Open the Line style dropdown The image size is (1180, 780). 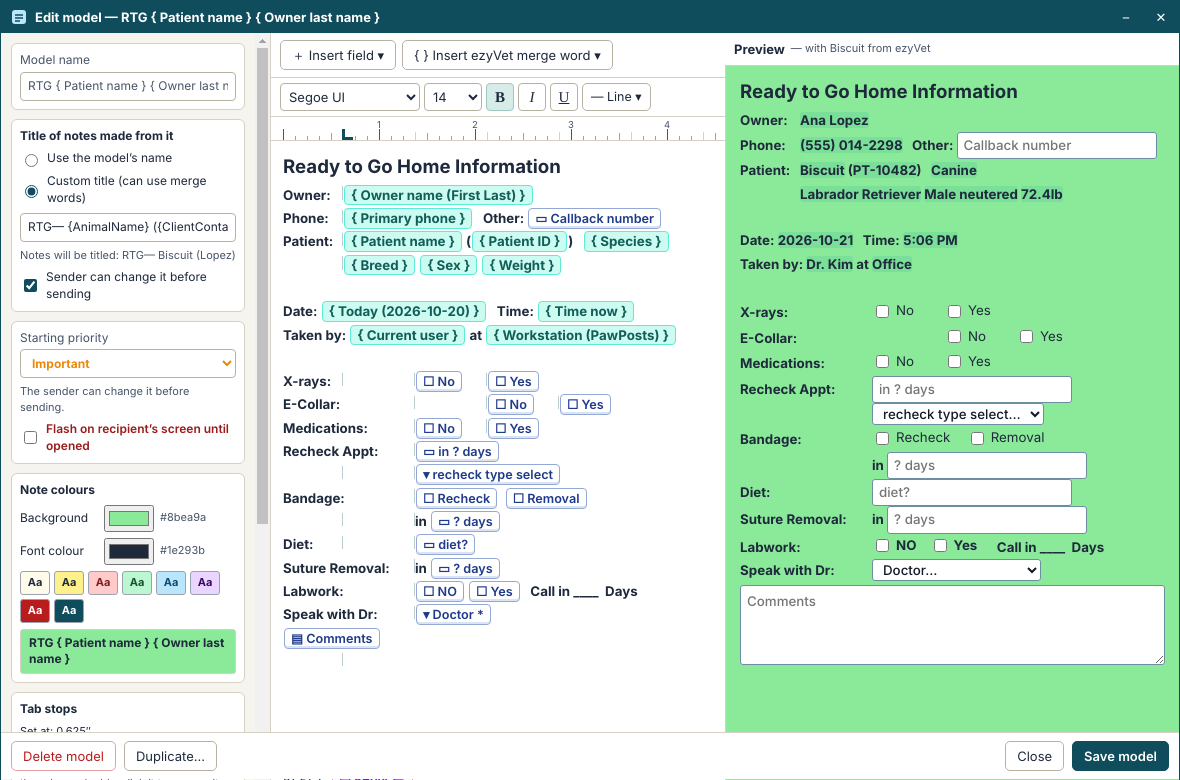coord(616,97)
